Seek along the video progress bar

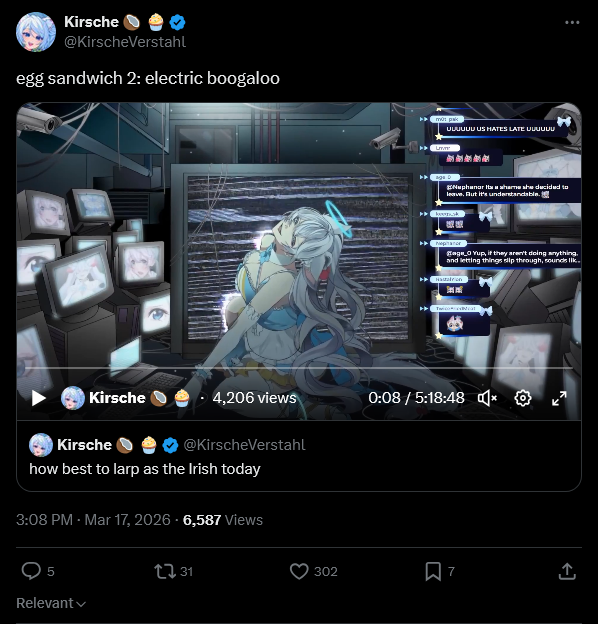pyautogui.click(x=299, y=368)
